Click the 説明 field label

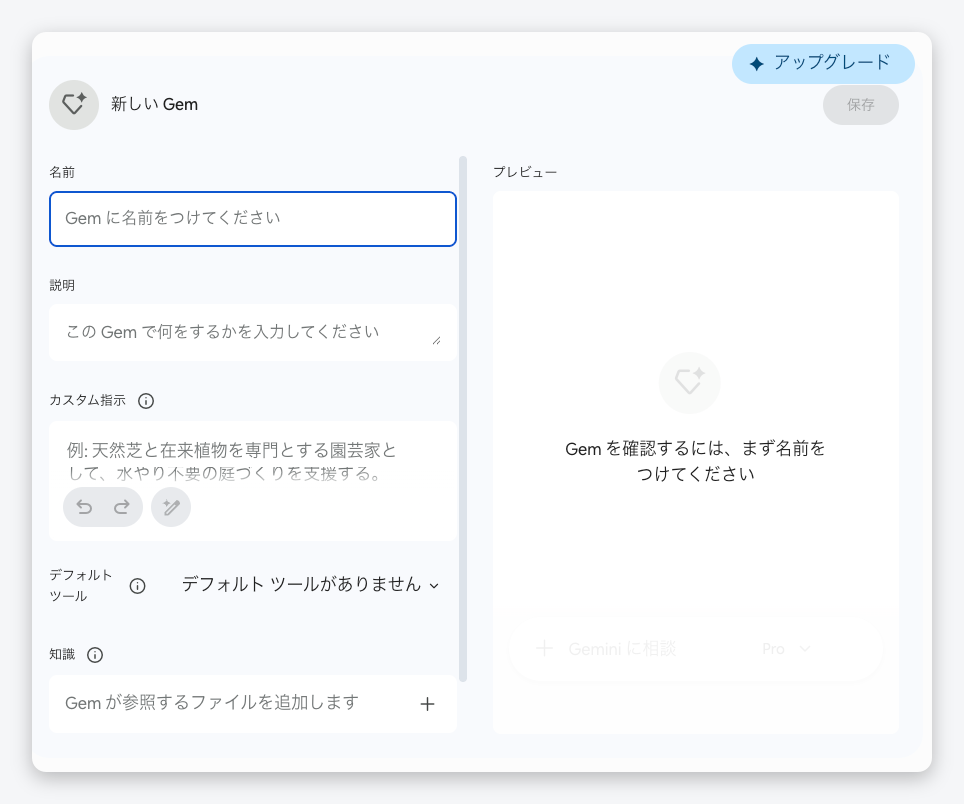click(62, 285)
